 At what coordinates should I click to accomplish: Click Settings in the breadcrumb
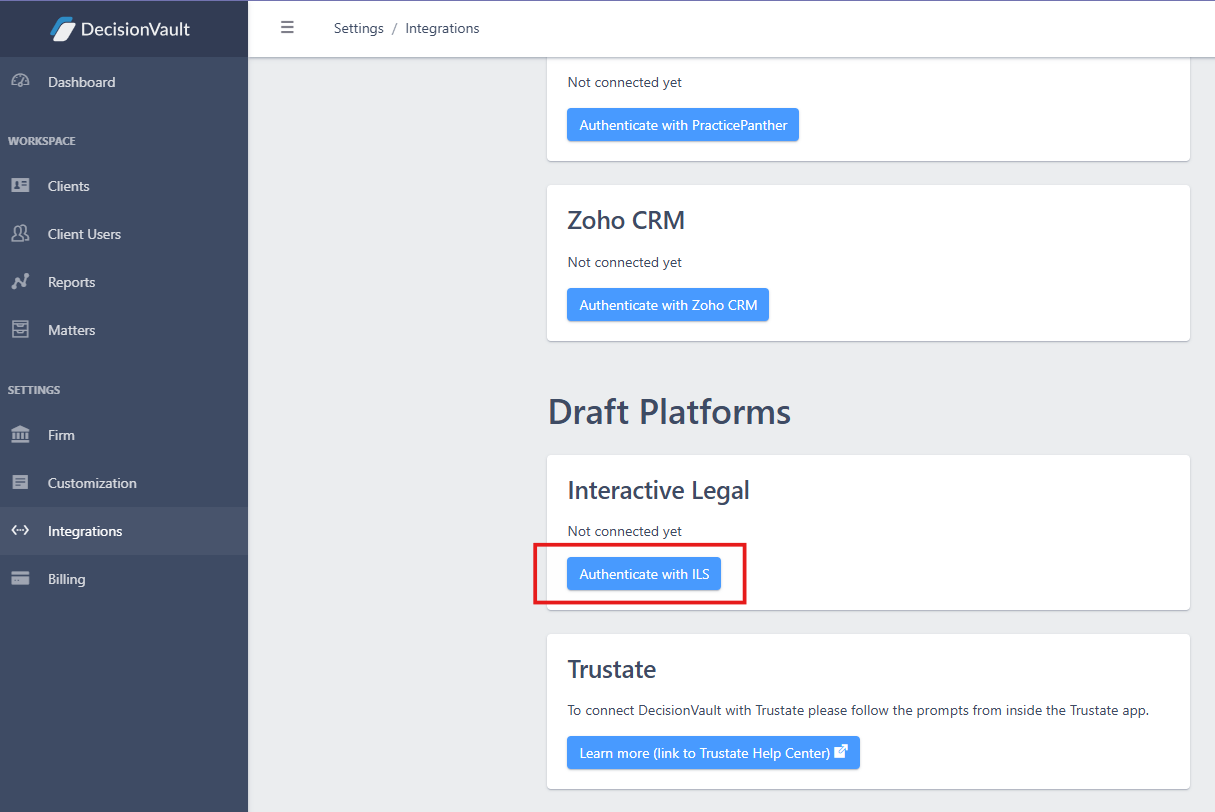point(359,28)
